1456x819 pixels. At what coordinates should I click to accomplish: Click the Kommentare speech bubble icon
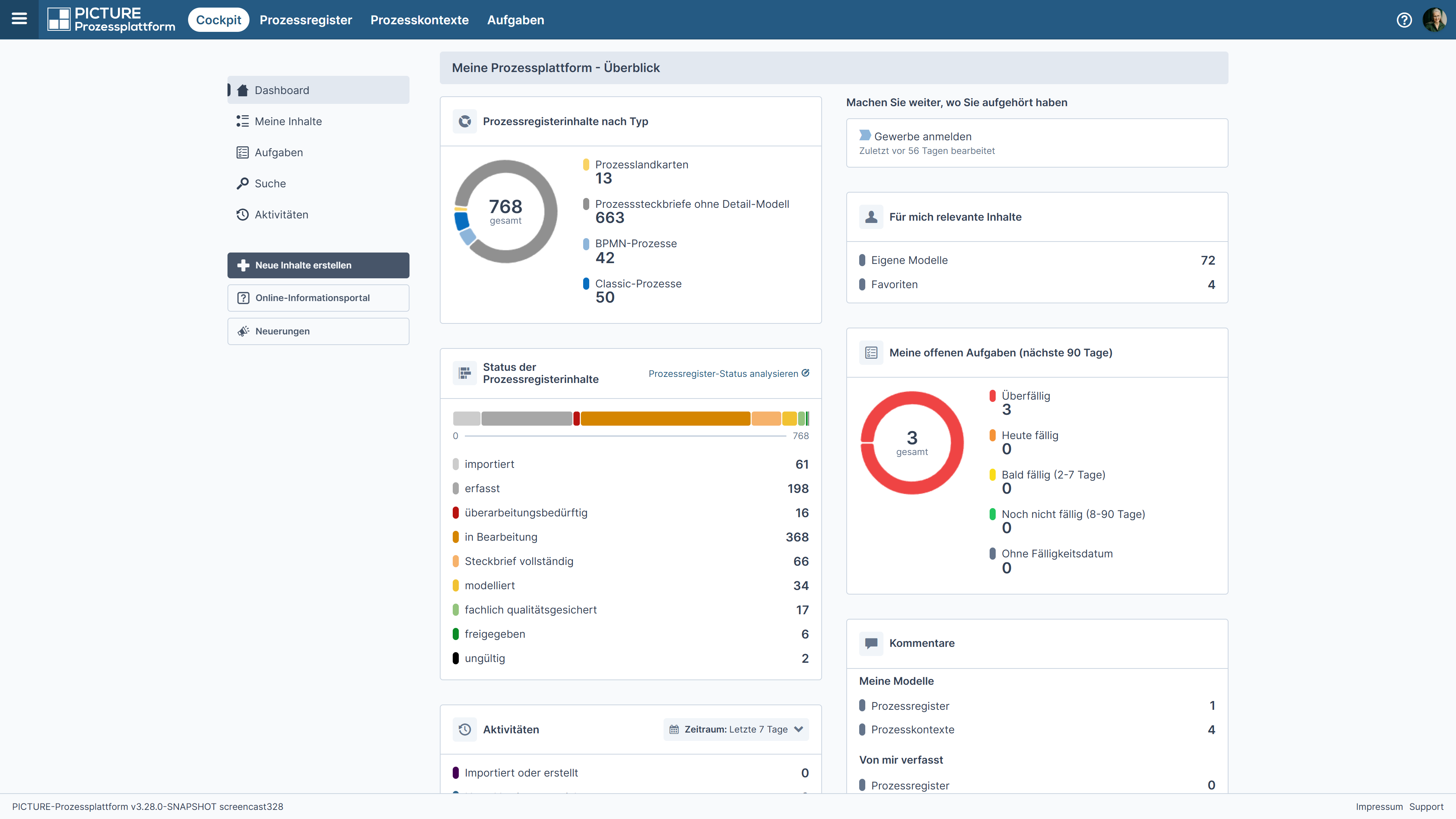tap(871, 643)
